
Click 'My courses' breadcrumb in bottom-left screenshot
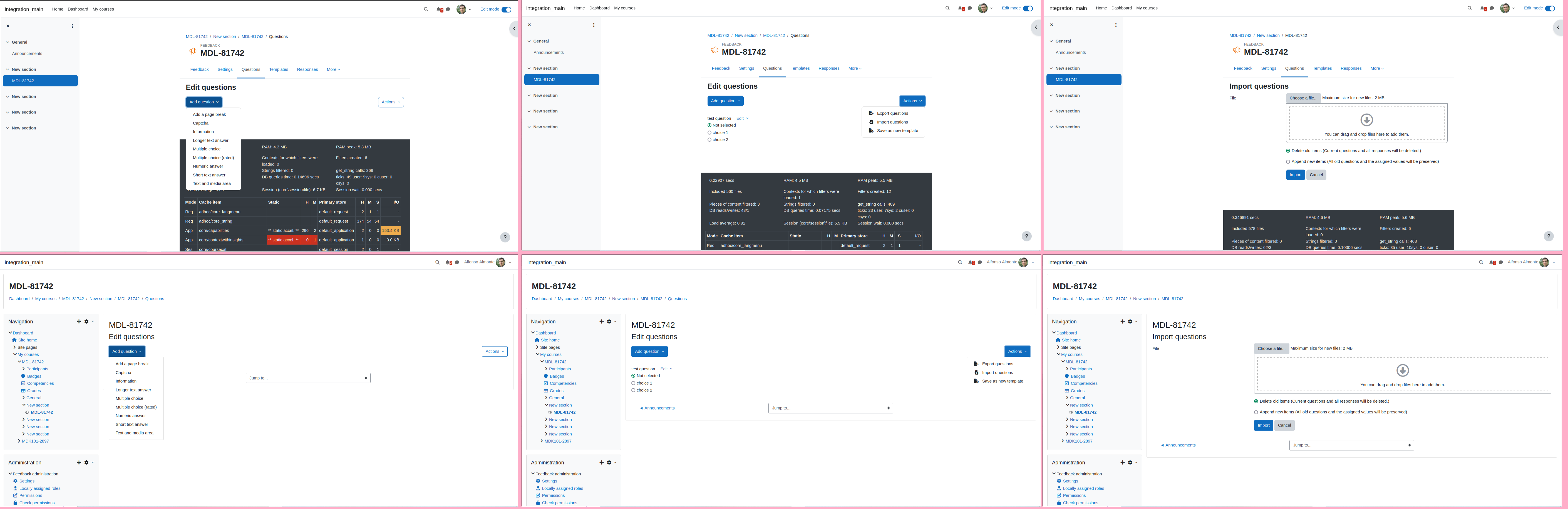(46, 299)
